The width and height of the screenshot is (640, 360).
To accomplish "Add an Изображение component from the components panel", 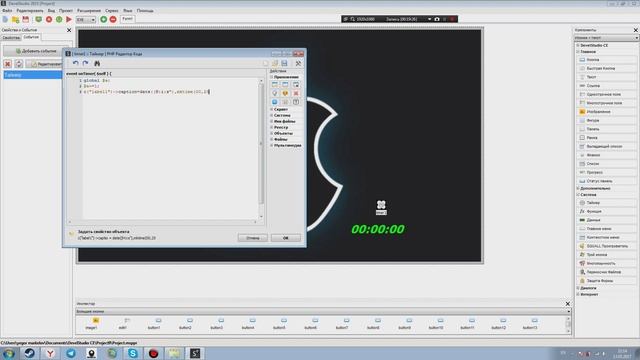I will pos(607,111).
